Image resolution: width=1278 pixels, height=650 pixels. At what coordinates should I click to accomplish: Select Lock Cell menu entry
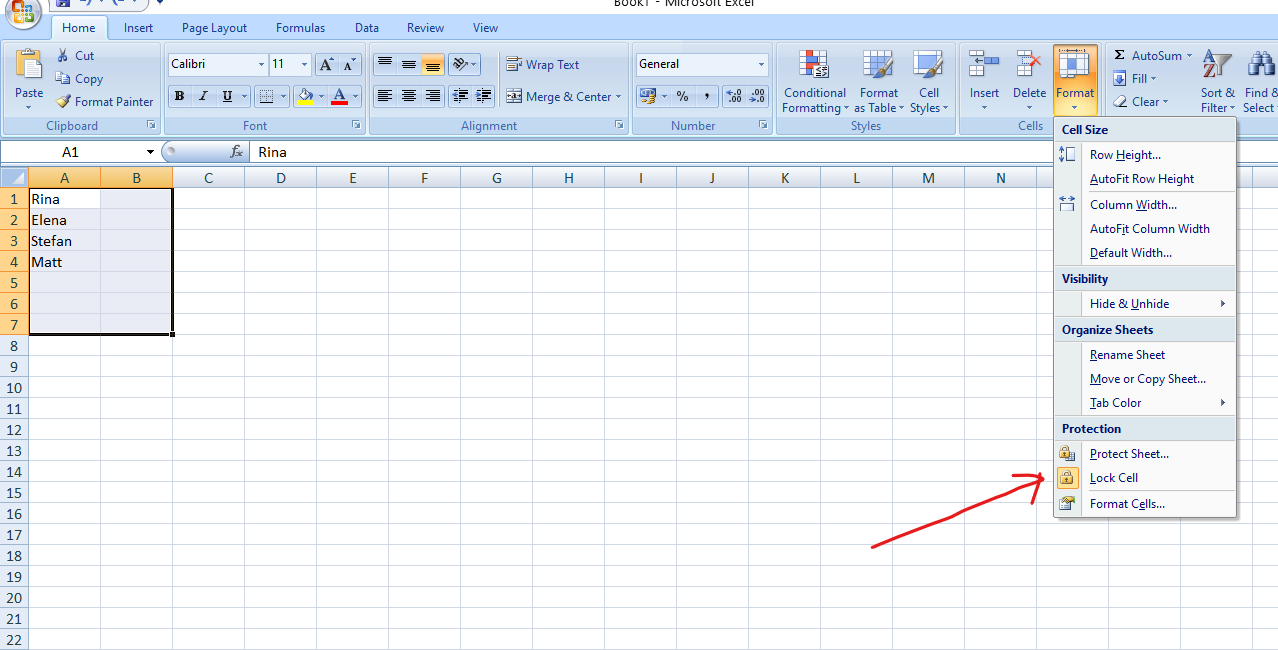pos(1146,478)
